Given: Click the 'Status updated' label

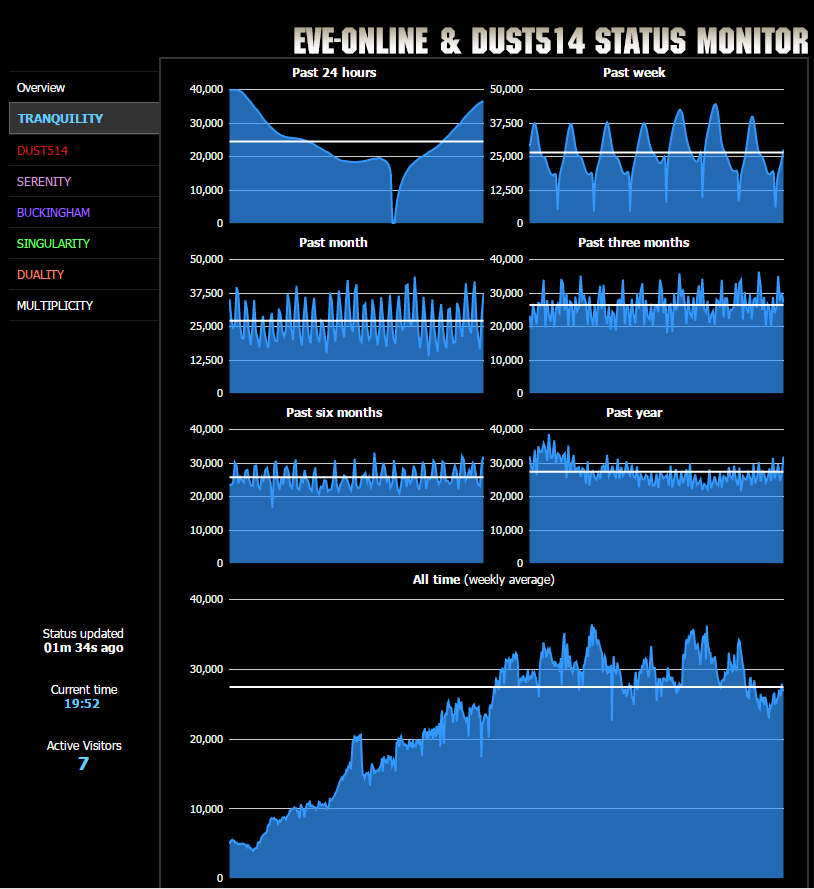Looking at the screenshot, I should [83, 633].
